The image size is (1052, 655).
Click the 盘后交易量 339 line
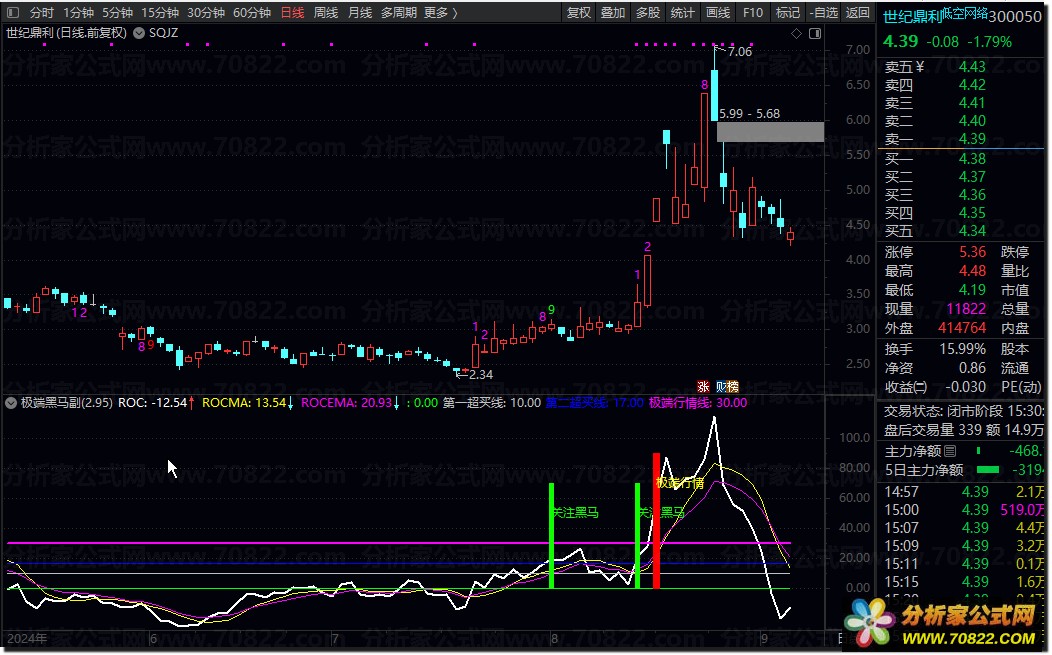pos(963,430)
